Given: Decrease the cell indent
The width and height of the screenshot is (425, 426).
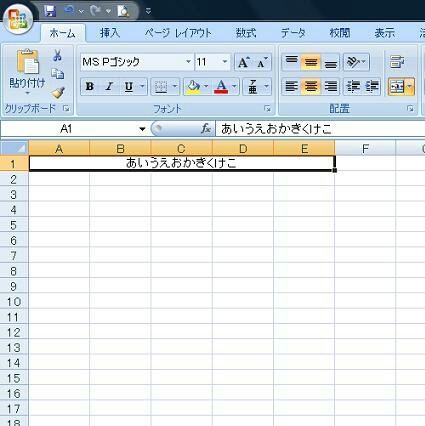Looking at the screenshot, I should (x=352, y=87).
